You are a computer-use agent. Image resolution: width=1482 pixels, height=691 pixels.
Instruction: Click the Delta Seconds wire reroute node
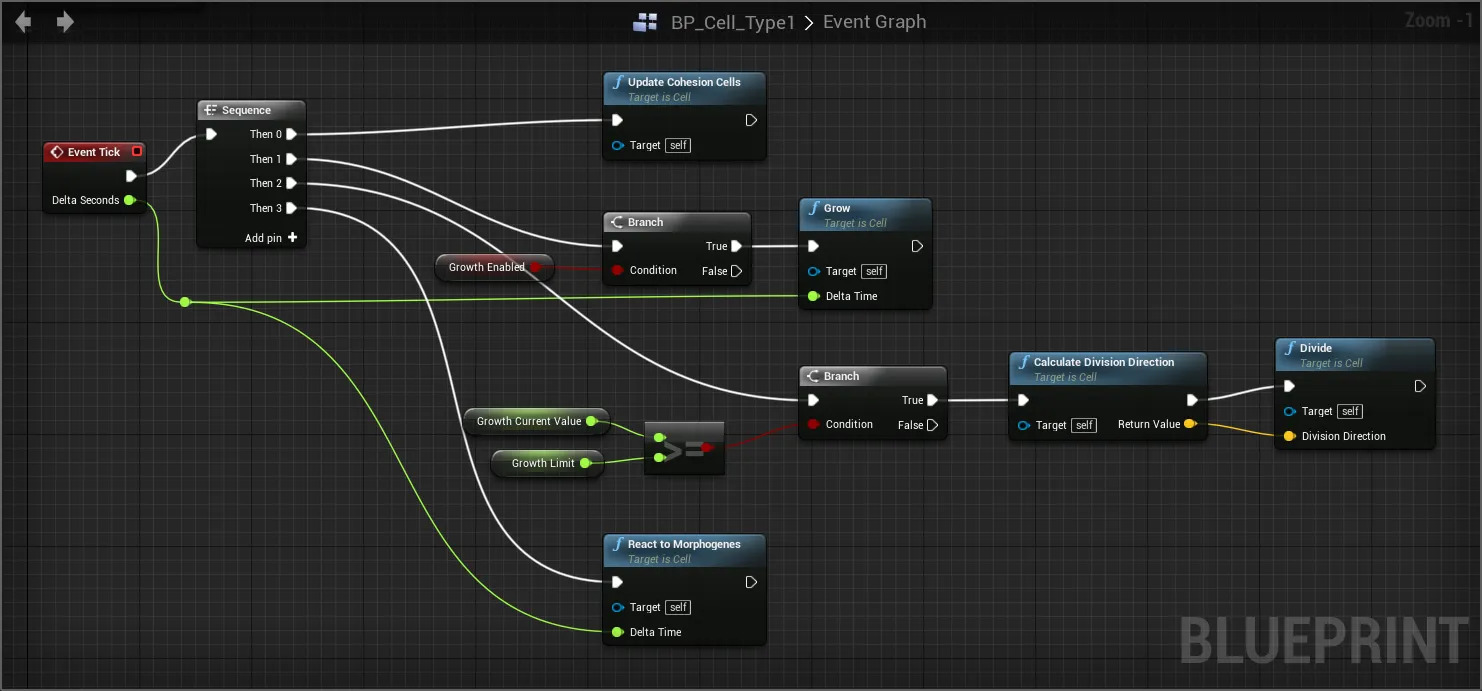point(185,301)
